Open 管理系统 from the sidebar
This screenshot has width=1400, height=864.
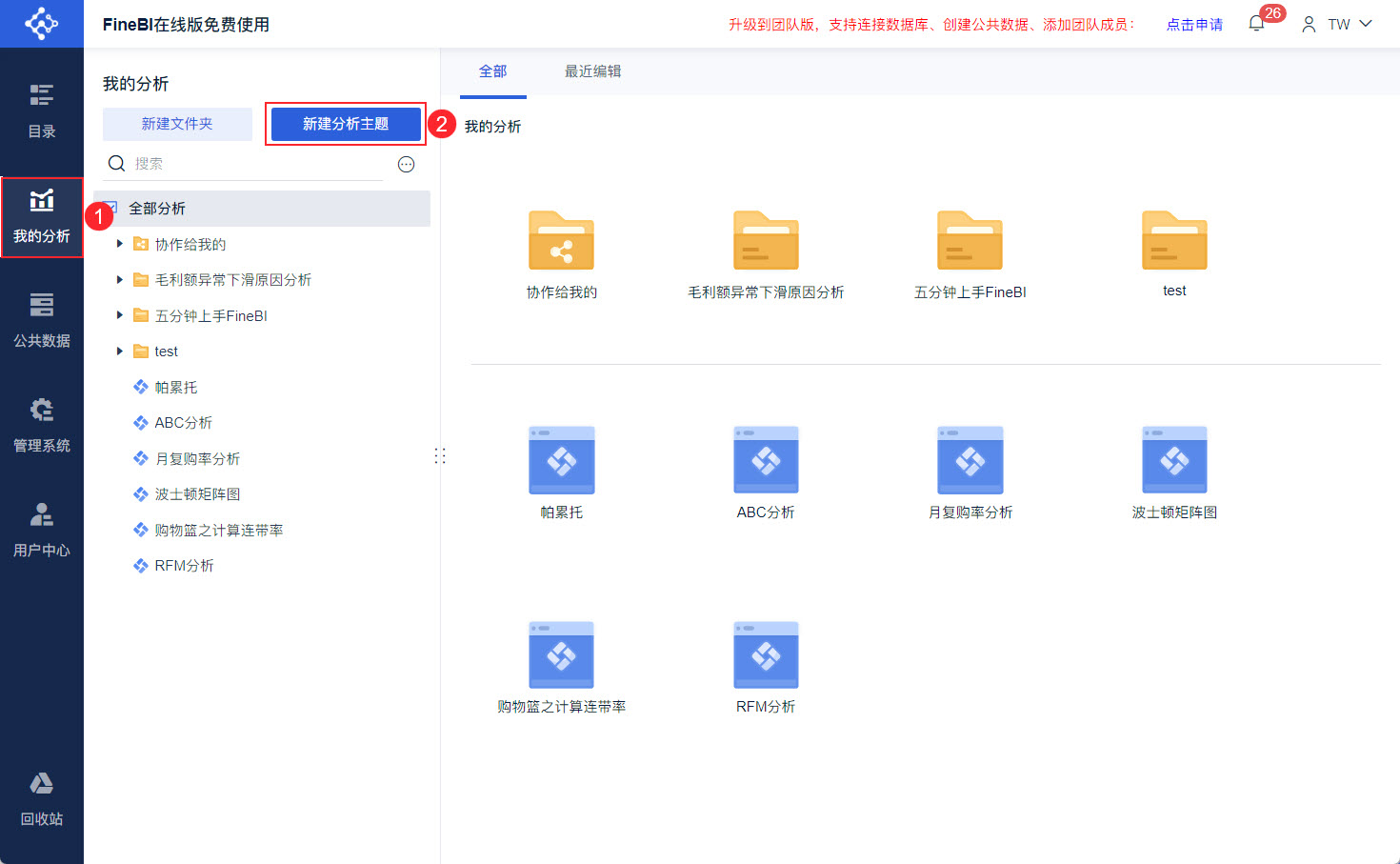[x=42, y=426]
